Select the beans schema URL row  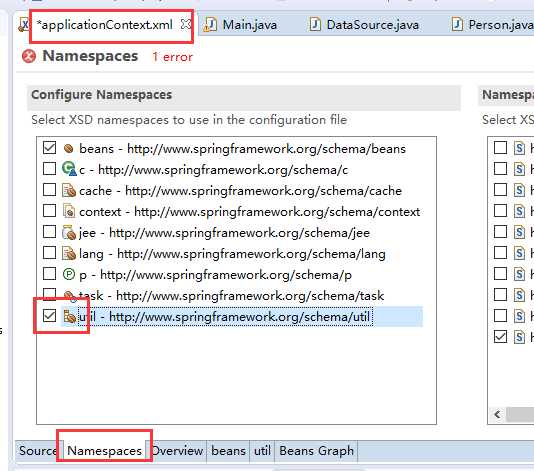pyautogui.click(x=242, y=149)
